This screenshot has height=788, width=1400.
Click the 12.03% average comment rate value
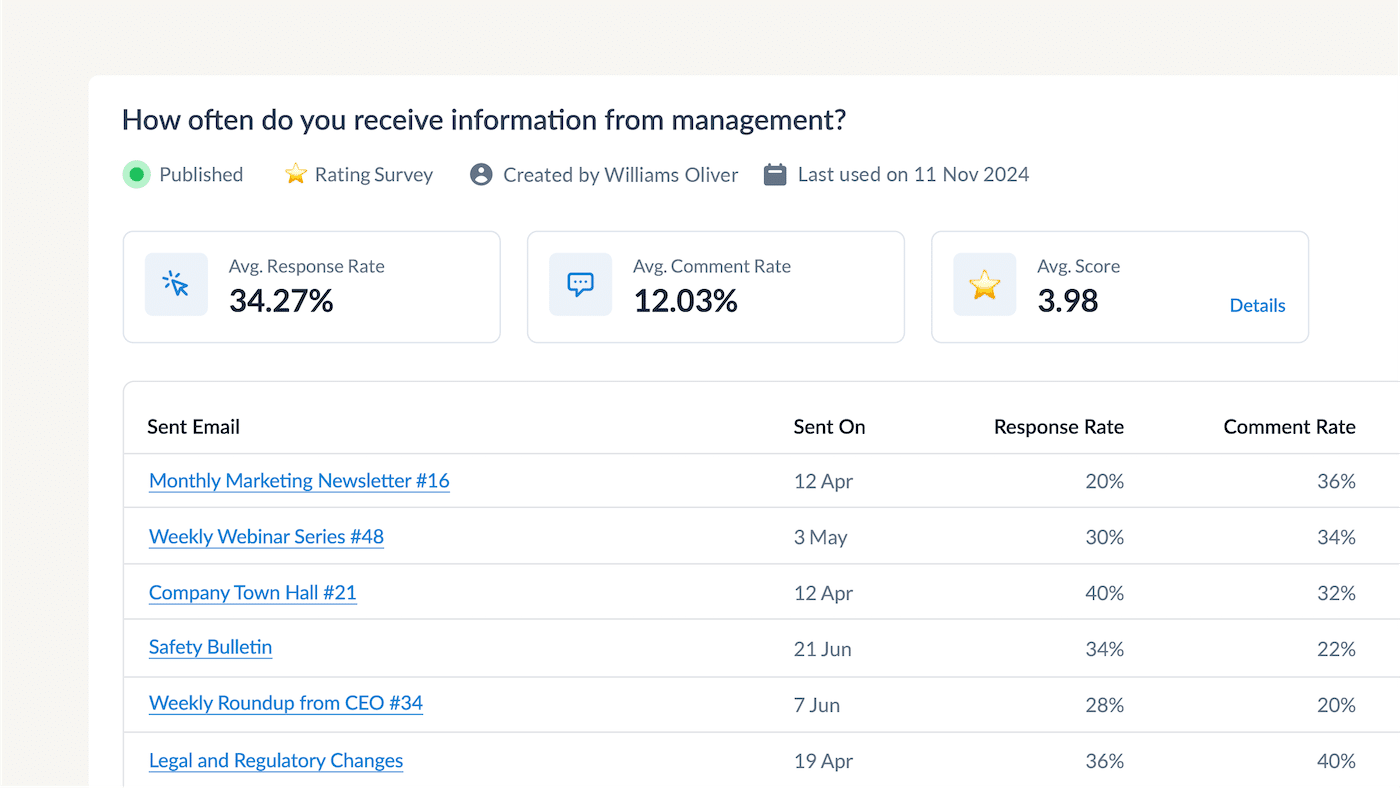coord(685,300)
